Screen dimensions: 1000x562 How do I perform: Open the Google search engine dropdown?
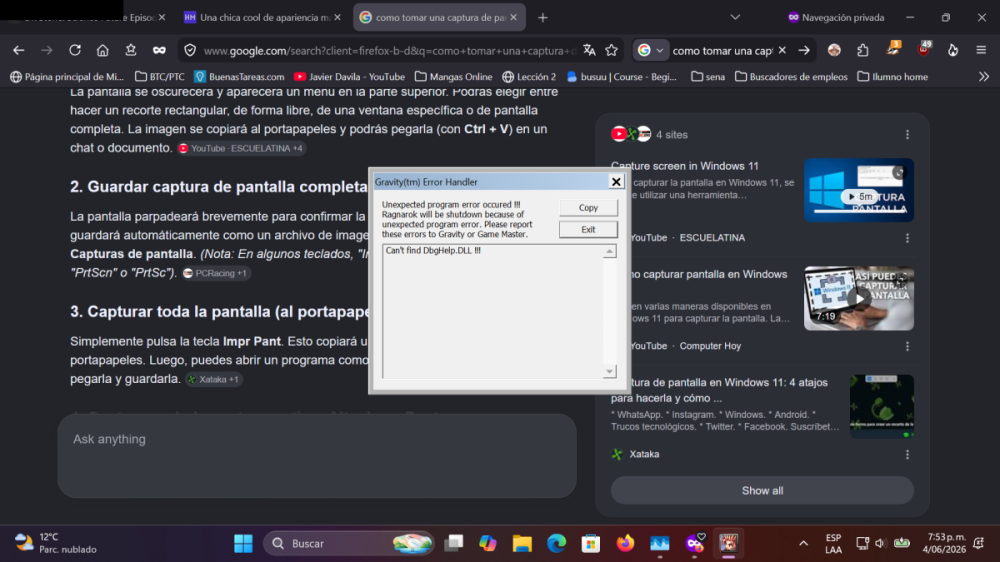[x=651, y=50]
